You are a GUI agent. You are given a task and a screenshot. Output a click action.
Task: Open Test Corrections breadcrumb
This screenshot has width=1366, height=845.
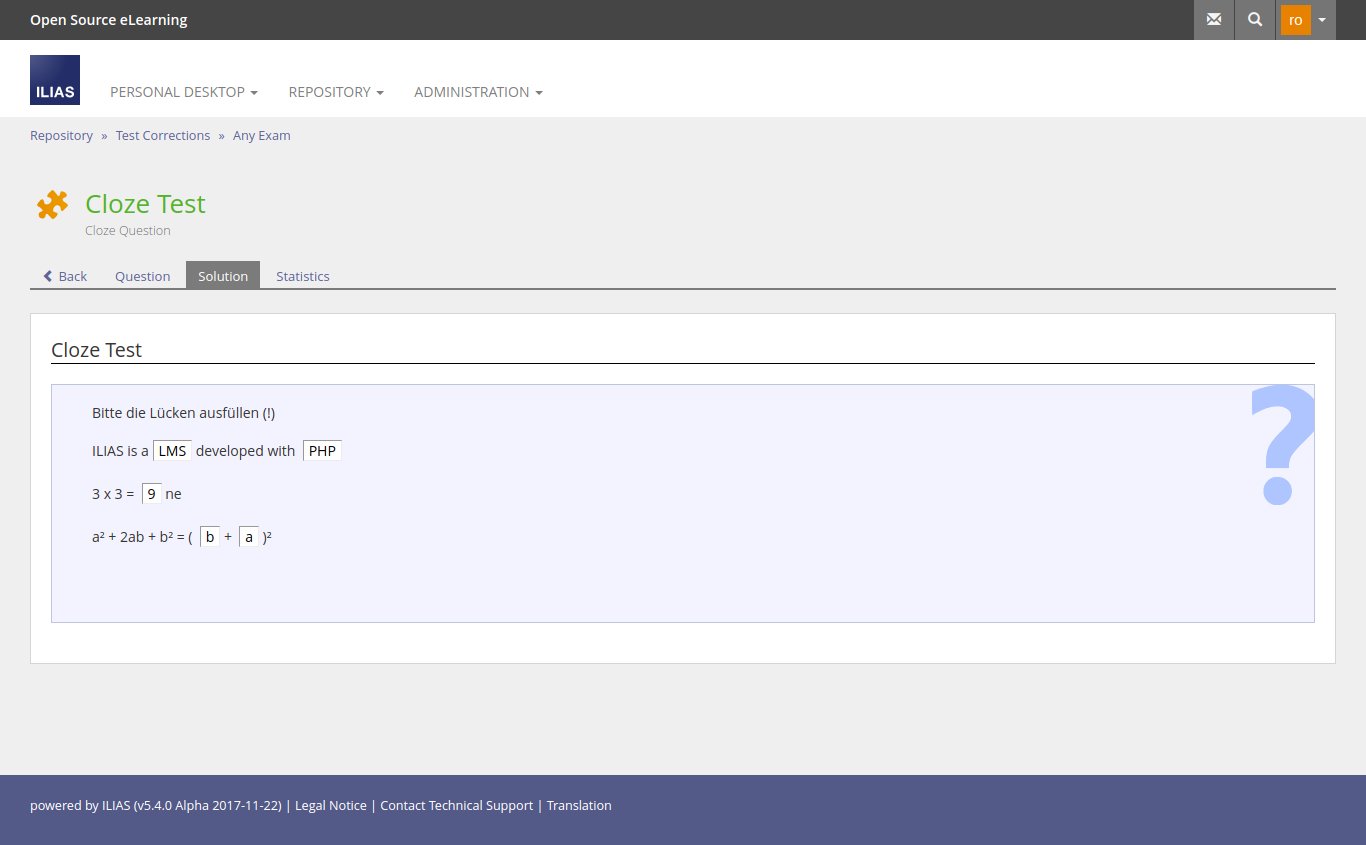[x=163, y=136]
